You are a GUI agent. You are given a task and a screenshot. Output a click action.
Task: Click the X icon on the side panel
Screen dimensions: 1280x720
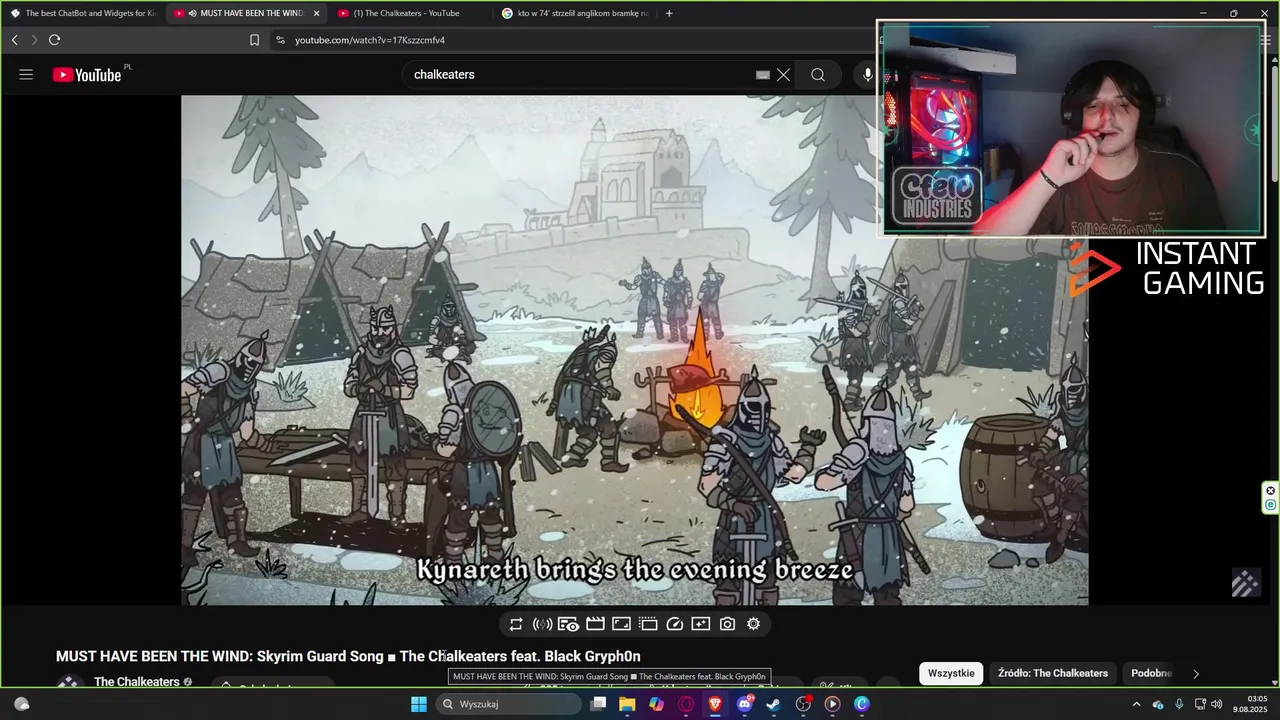[x=1271, y=490]
